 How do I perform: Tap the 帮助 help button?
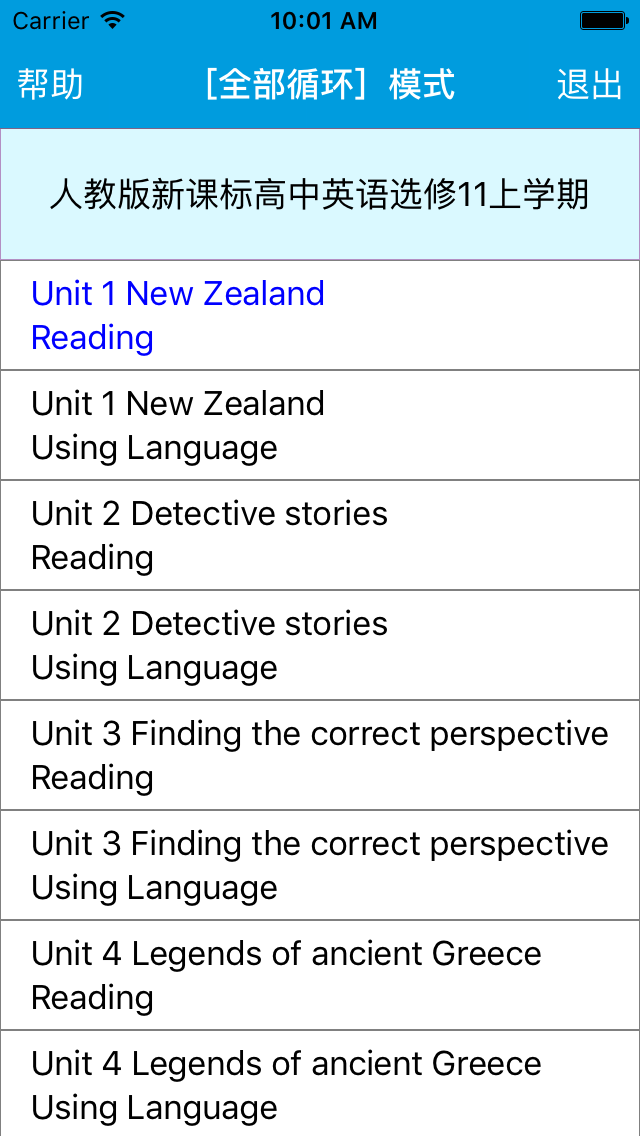50,85
